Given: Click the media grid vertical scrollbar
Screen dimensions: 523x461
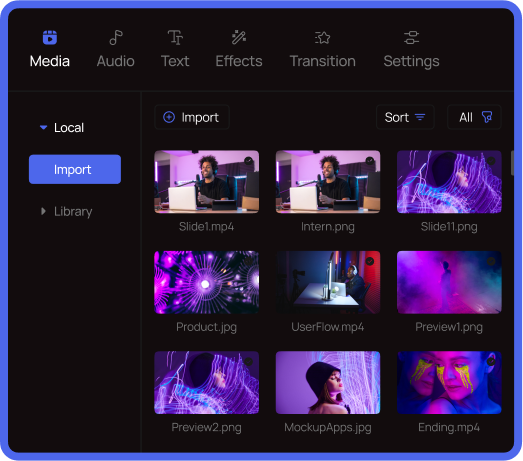Looking at the screenshot, I should 512,163.
